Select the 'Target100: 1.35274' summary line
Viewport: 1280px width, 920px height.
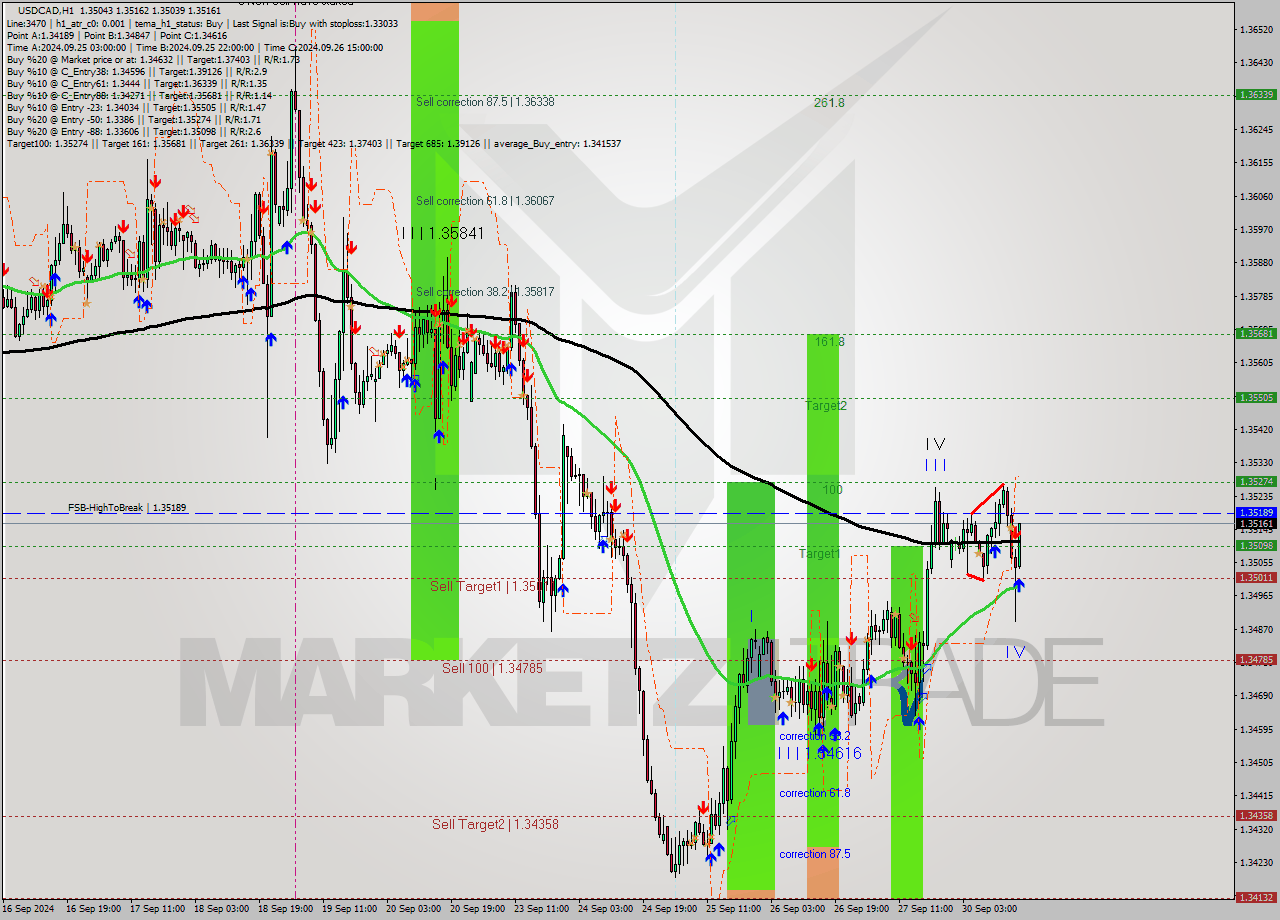tap(313, 144)
